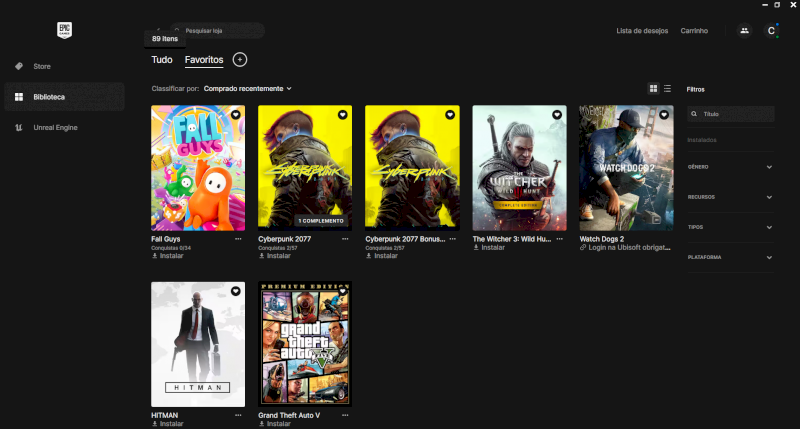Screen dimensions: 800x429
Task: Click Login na Ubisoft link for Watch Dogs 2
Action: coord(625,247)
